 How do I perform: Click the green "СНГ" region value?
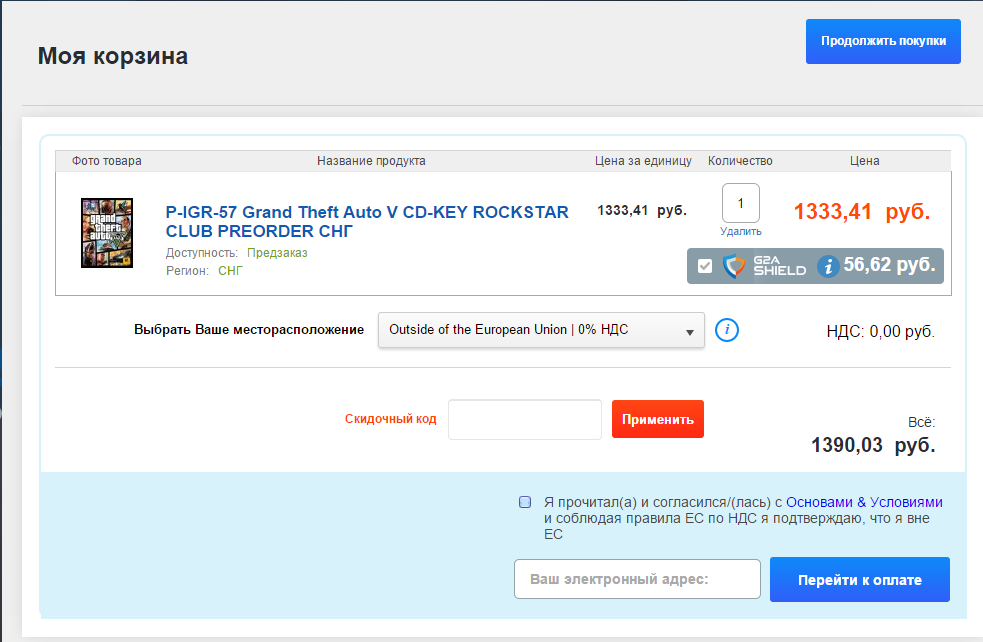click(x=230, y=271)
